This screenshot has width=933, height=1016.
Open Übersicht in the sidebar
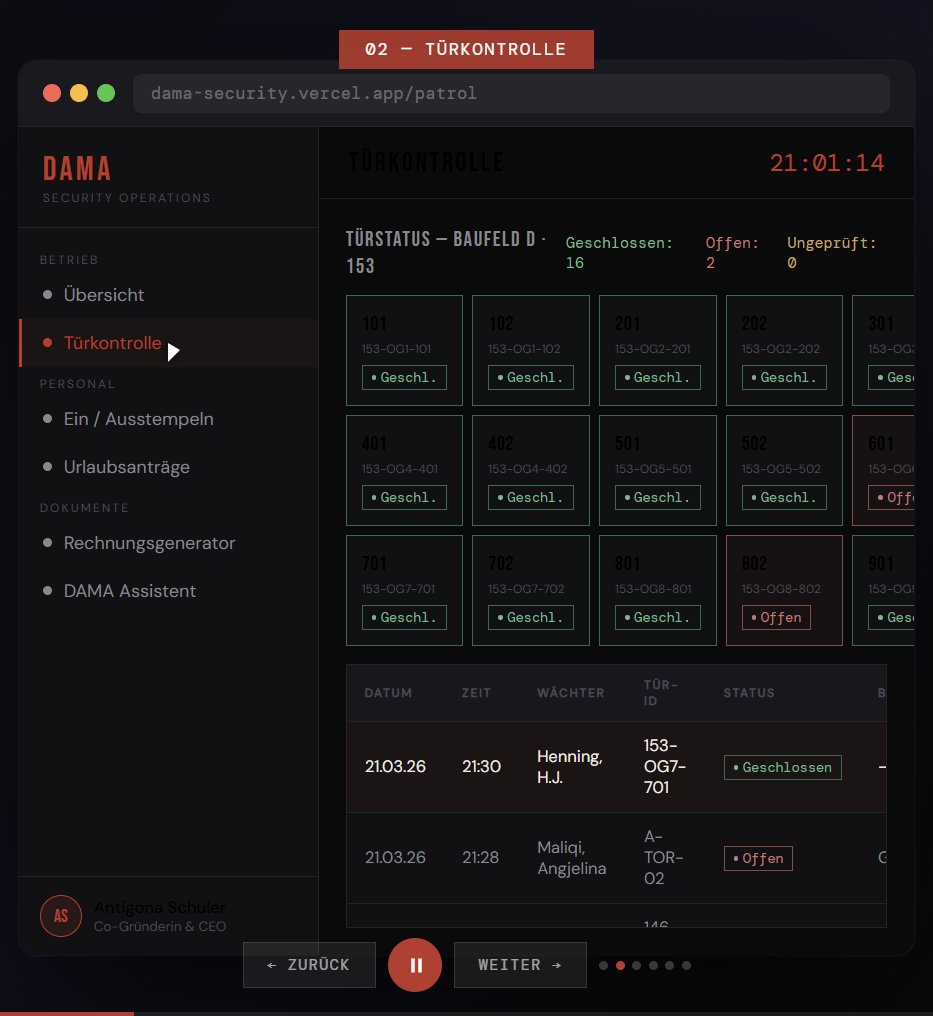(168, 295)
